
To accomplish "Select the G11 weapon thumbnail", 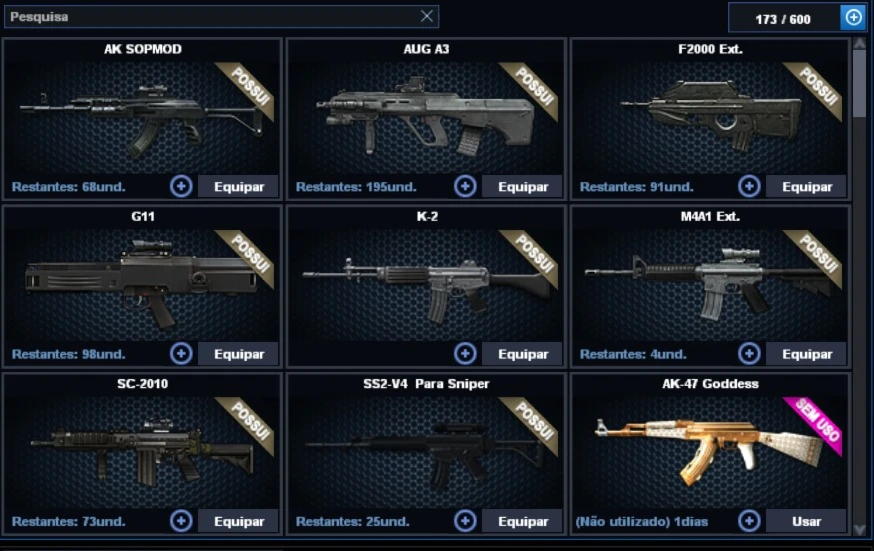I will [x=142, y=283].
